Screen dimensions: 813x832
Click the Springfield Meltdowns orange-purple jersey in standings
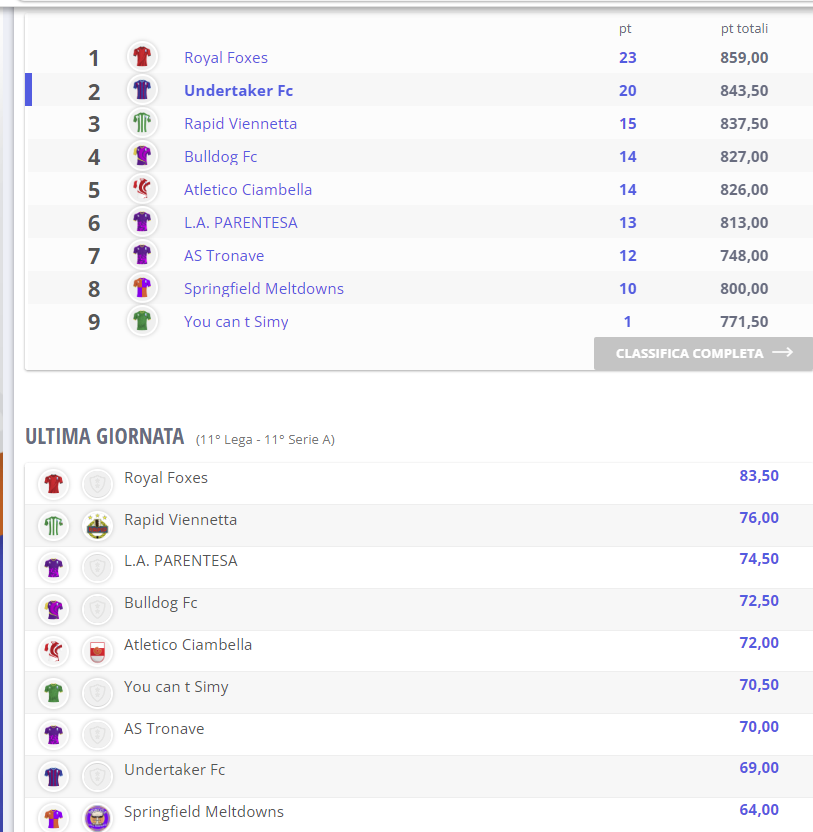[x=142, y=288]
